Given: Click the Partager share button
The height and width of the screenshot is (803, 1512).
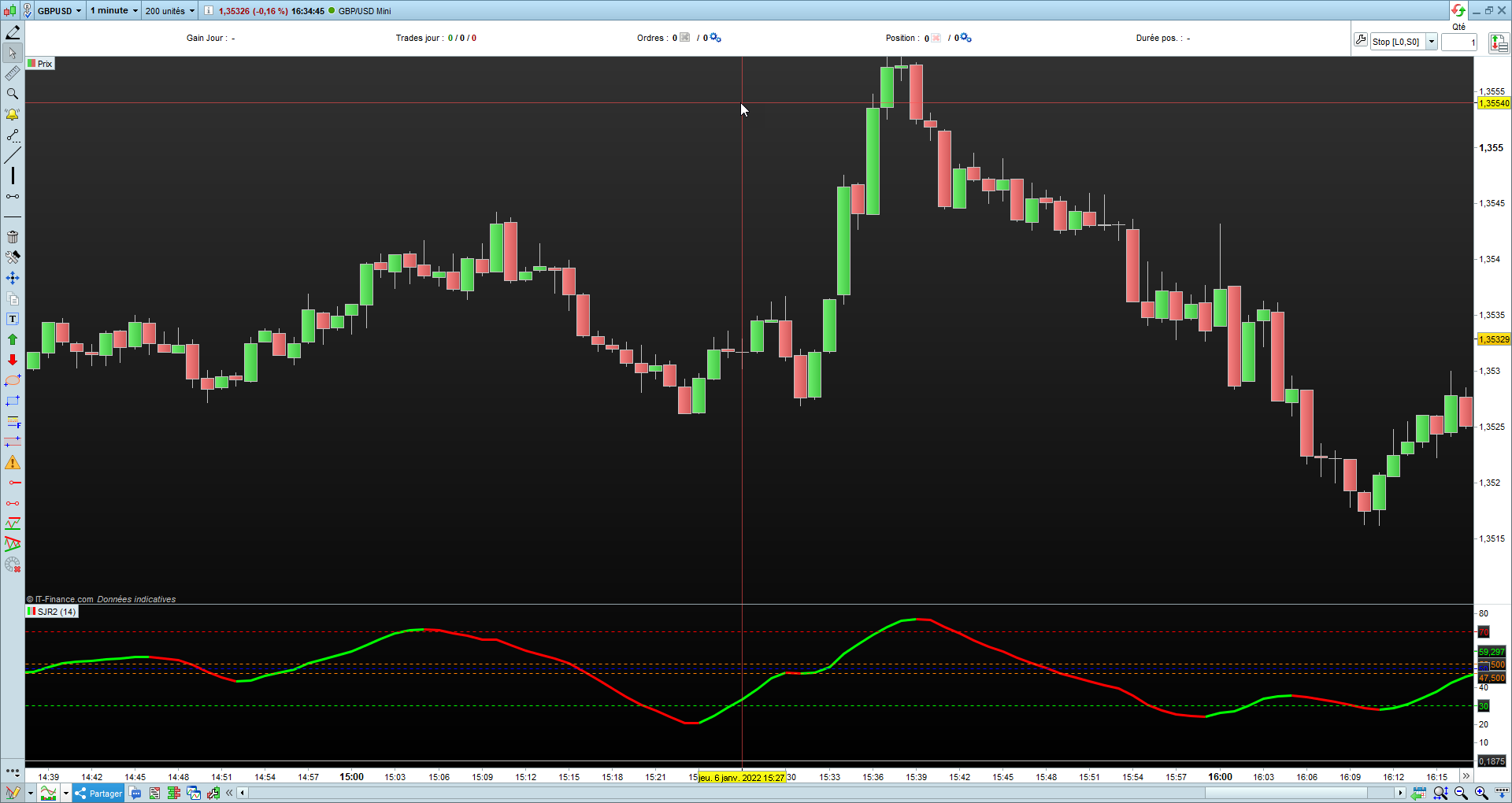Looking at the screenshot, I should 98,793.
